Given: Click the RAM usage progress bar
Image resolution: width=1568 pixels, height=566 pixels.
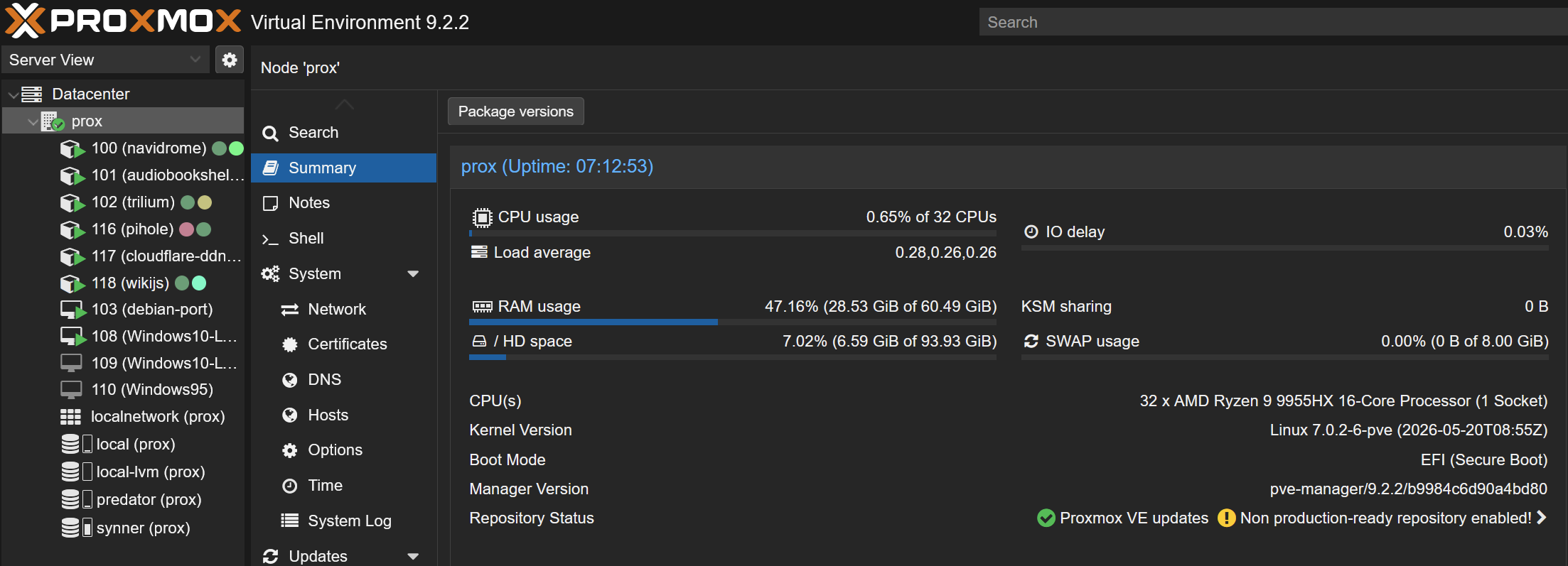Looking at the screenshot, I should point(733,322).
